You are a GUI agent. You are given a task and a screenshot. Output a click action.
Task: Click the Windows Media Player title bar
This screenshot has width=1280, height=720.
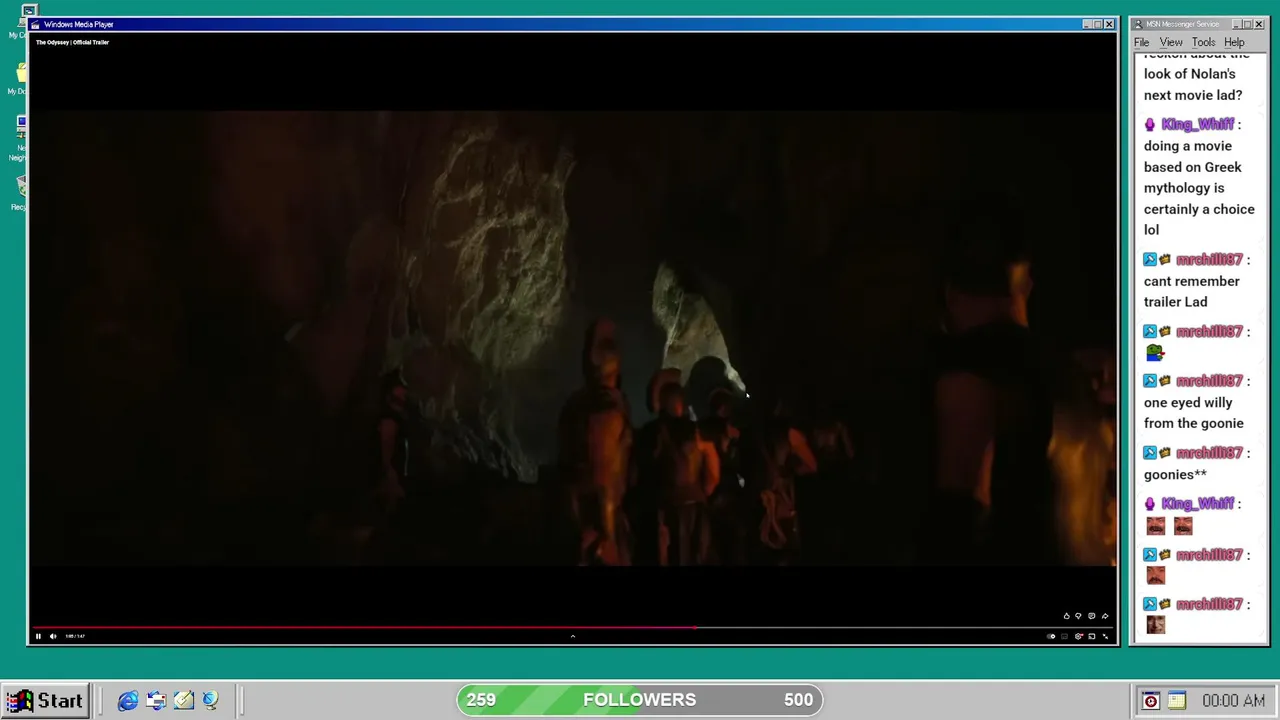click(572, 24)
